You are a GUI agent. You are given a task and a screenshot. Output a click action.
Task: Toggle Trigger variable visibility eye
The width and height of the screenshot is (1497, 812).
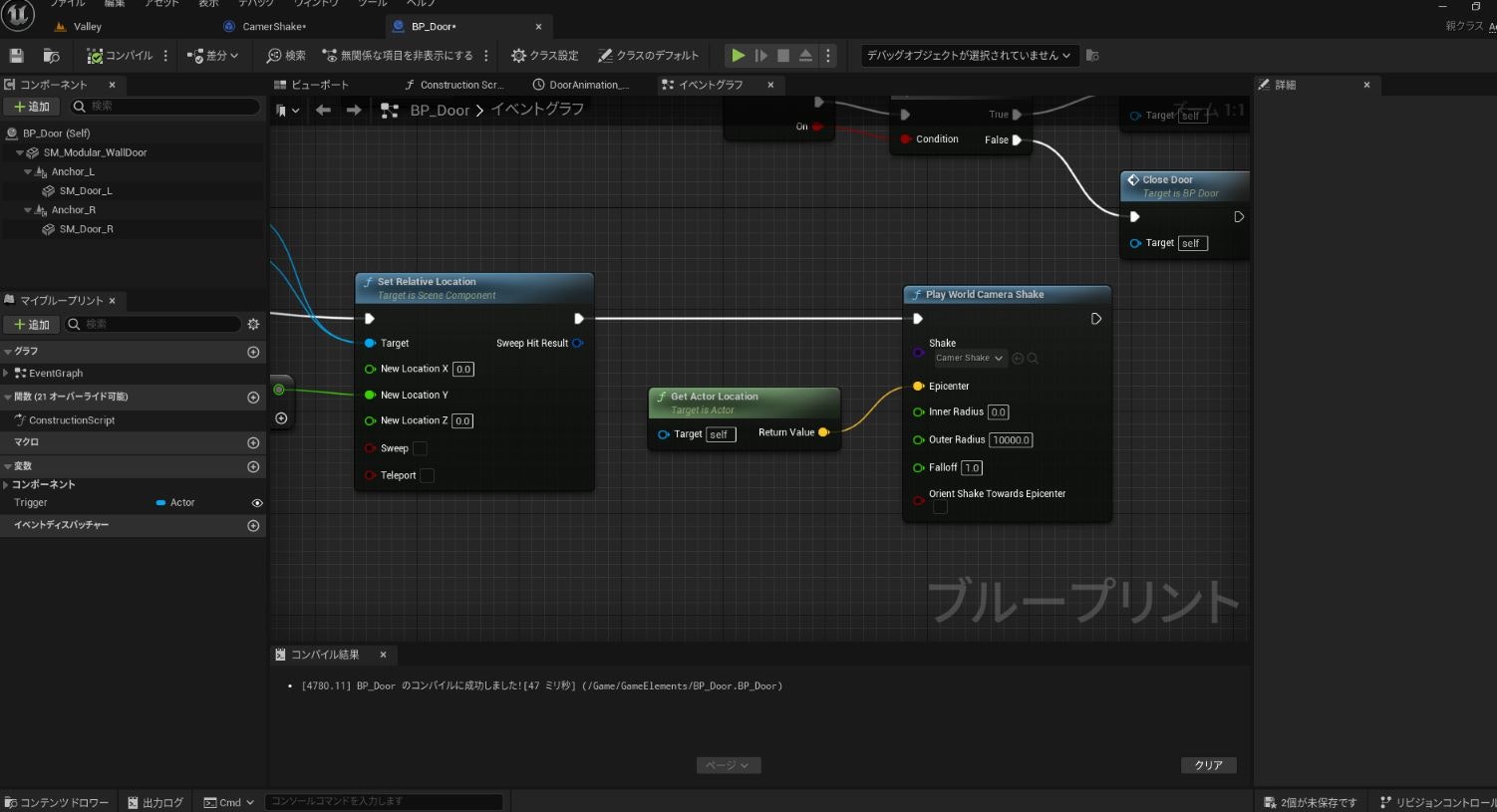coord(257,503)
